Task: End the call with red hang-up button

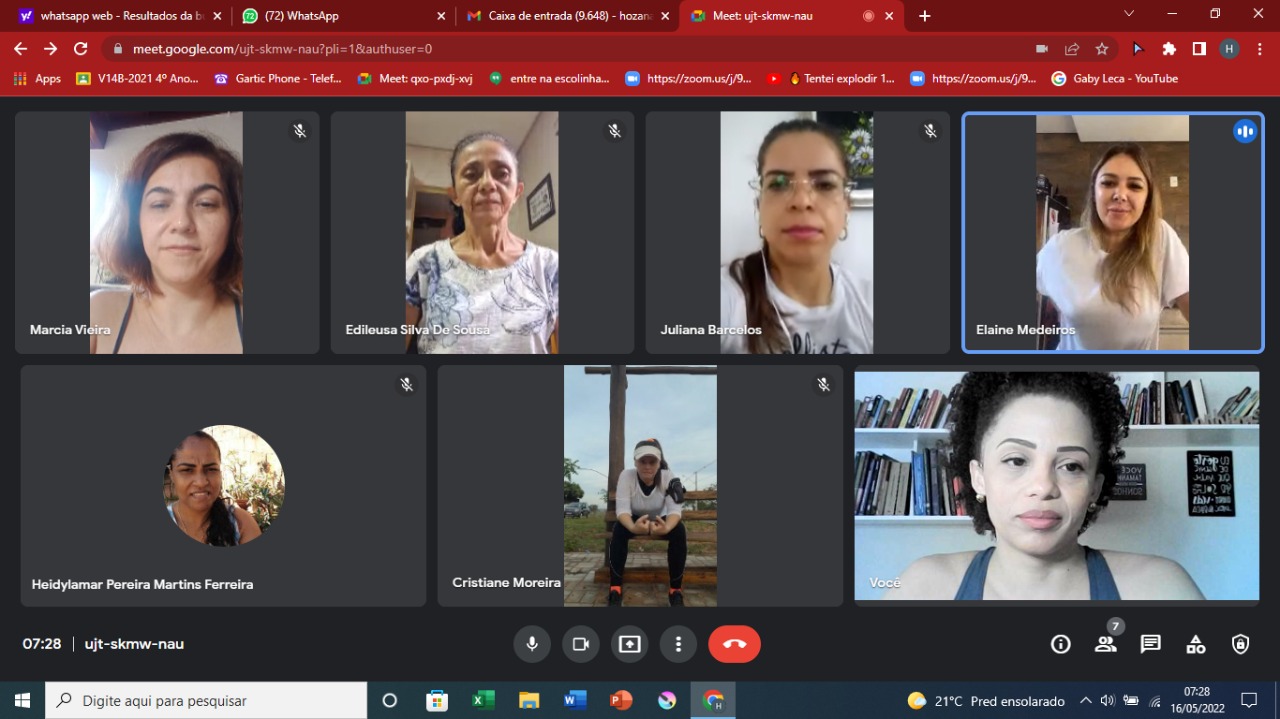Action: point(734,644)
